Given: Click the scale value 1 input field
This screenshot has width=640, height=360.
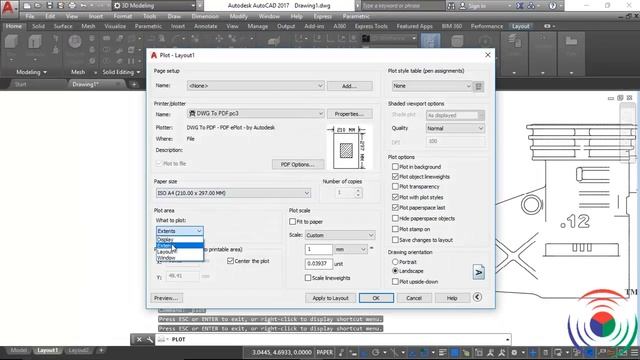Looking at the screenshot, I should click(318, 249).
